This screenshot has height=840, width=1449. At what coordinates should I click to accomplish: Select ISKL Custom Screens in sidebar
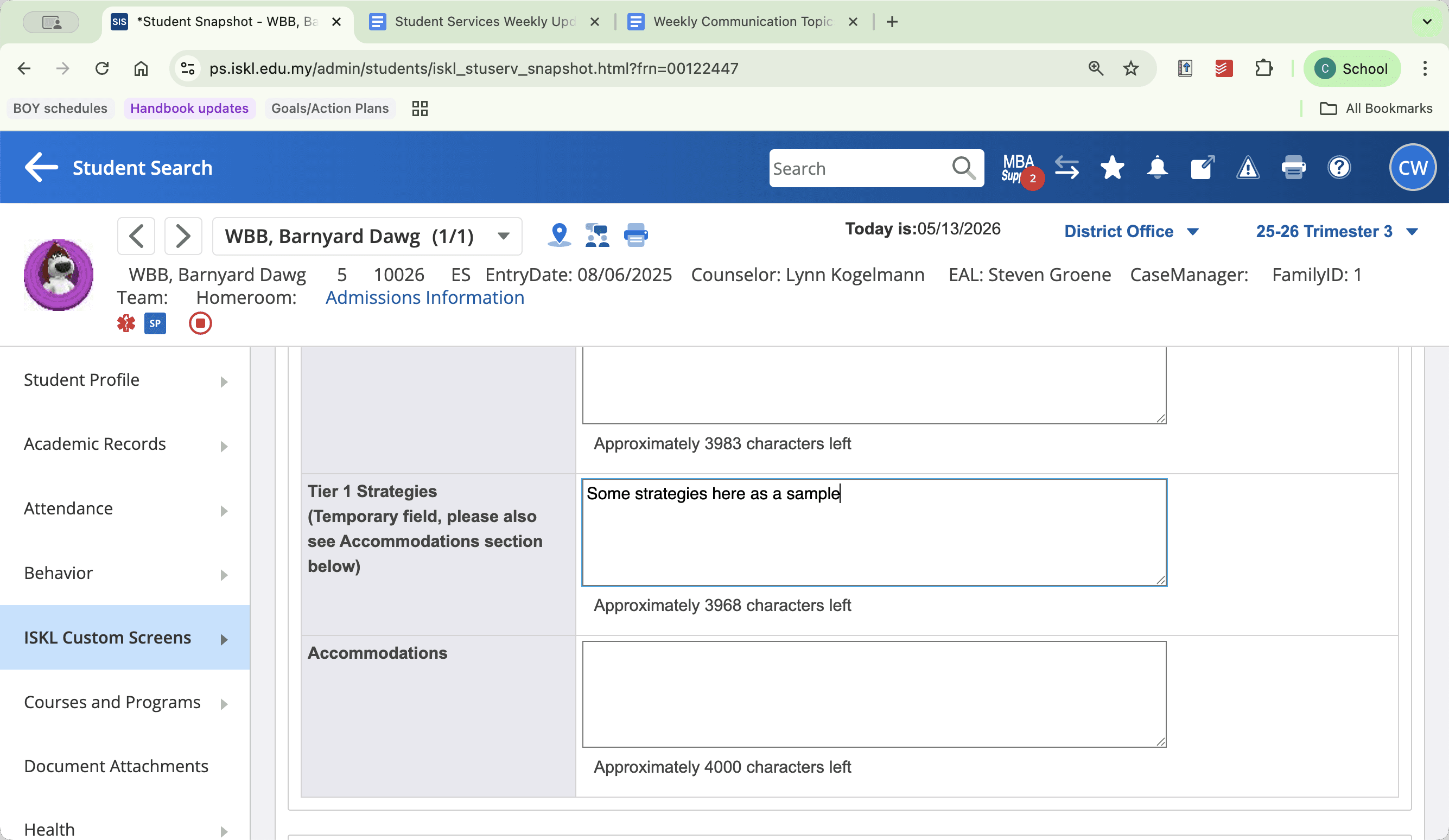(x=125, y=638)
